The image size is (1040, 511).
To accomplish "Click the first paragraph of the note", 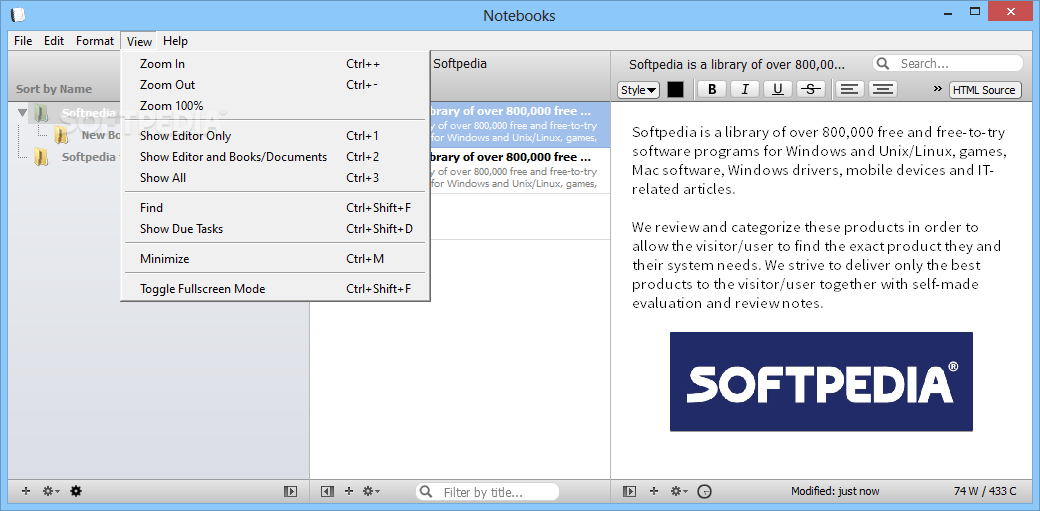I will click(818, 161).
